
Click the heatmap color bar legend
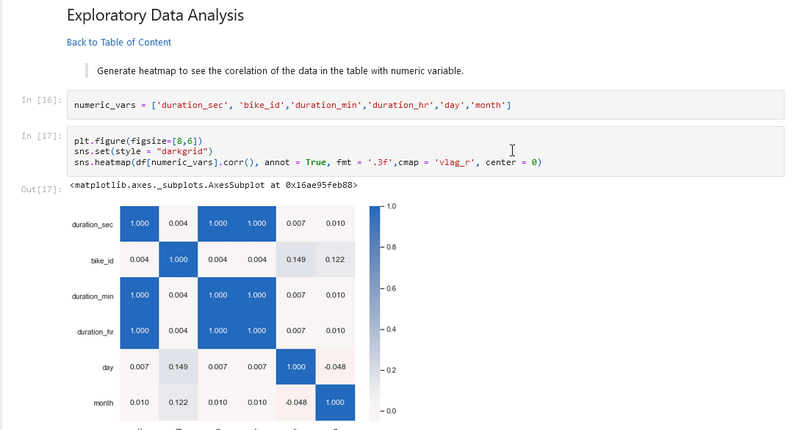(376, 308)
